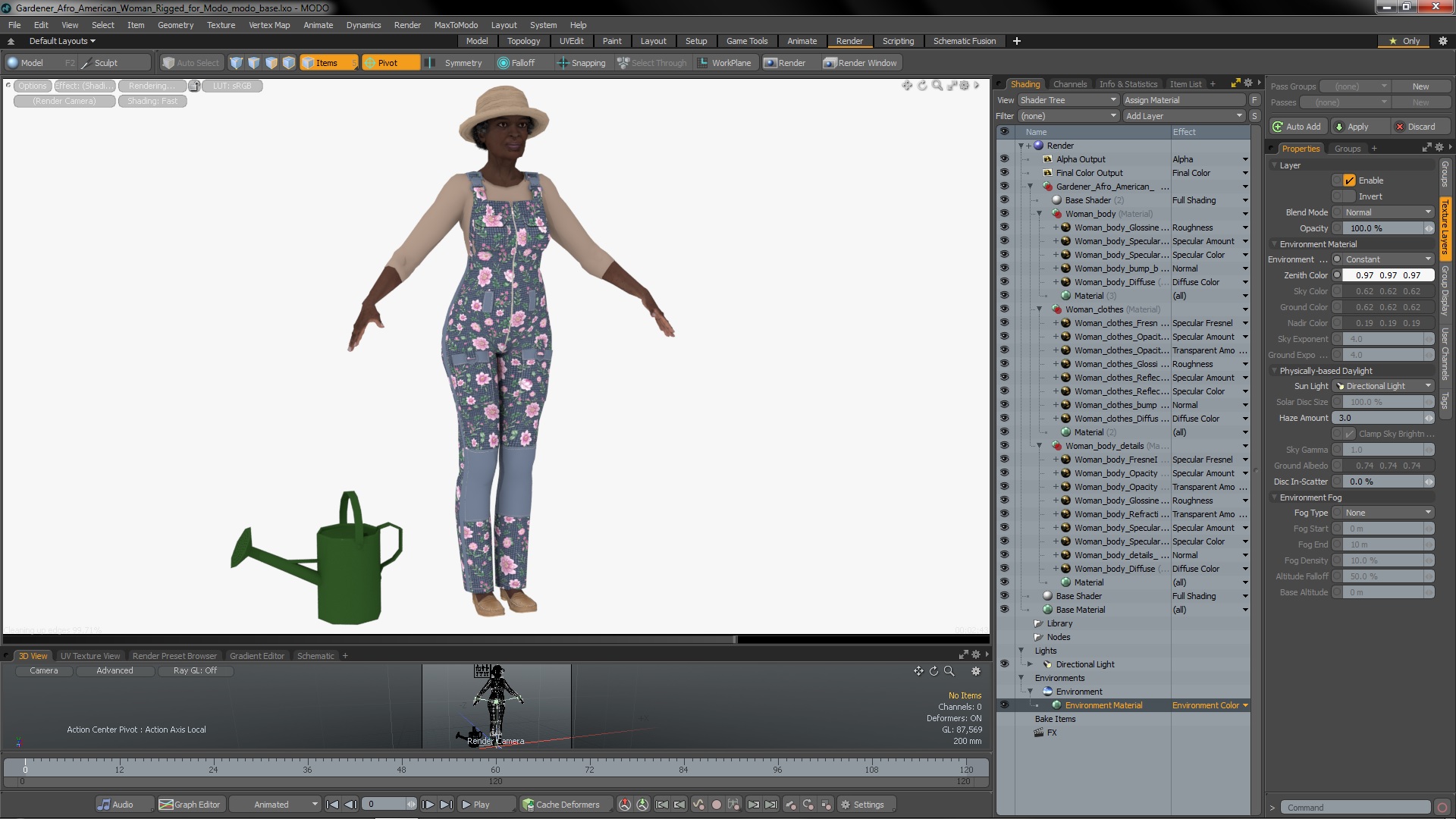The height and width of the screenshot is (819, 1456).
Task: Open the Vertex Map menu
Action: tap(269, 25)
